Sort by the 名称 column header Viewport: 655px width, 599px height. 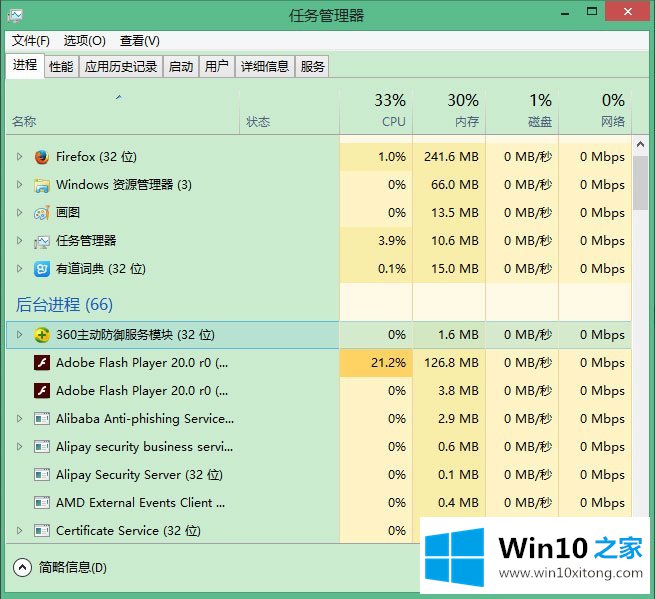[x=122, y=112]
